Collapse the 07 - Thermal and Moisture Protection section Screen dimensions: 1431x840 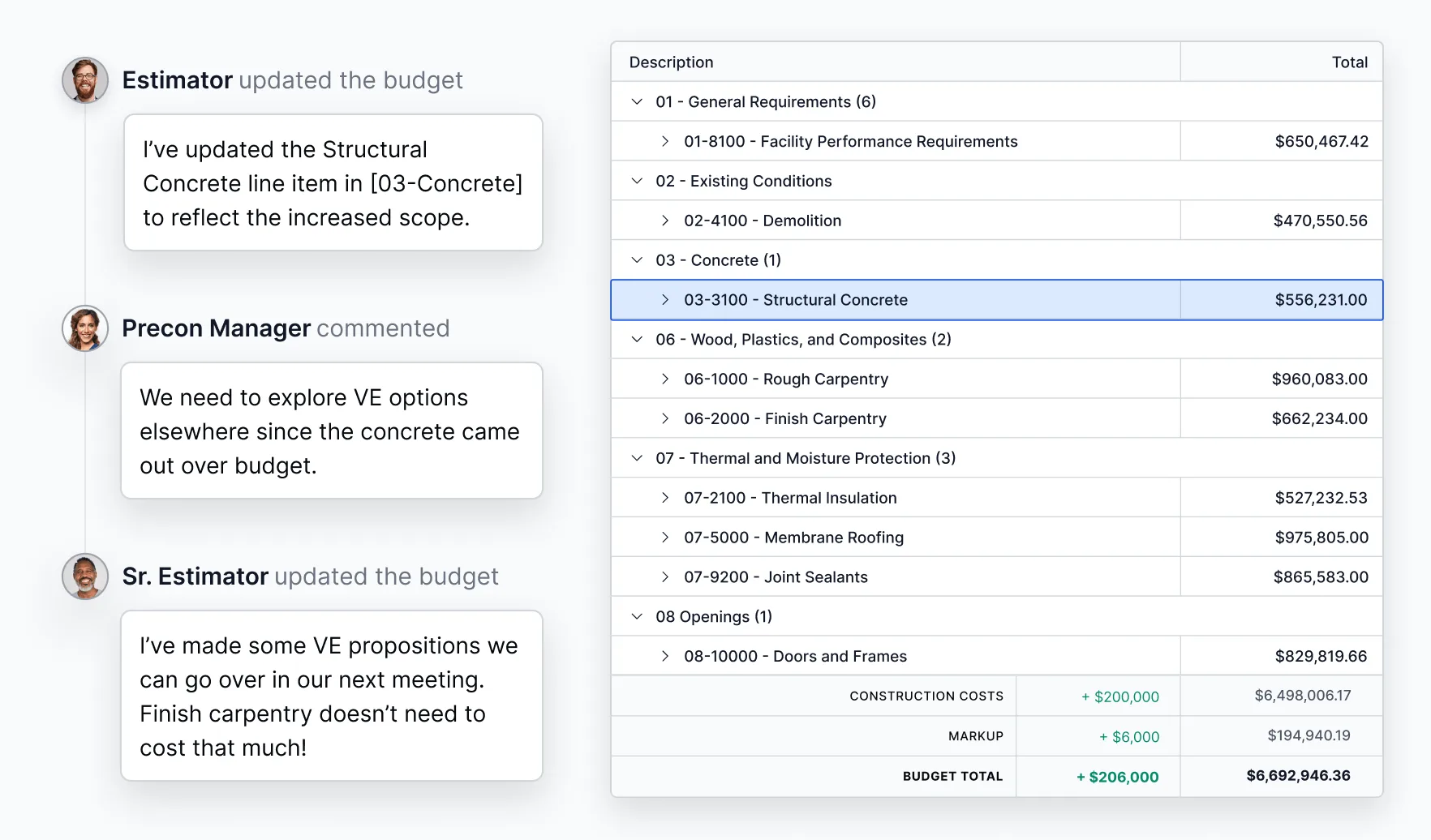click(636, 458)
